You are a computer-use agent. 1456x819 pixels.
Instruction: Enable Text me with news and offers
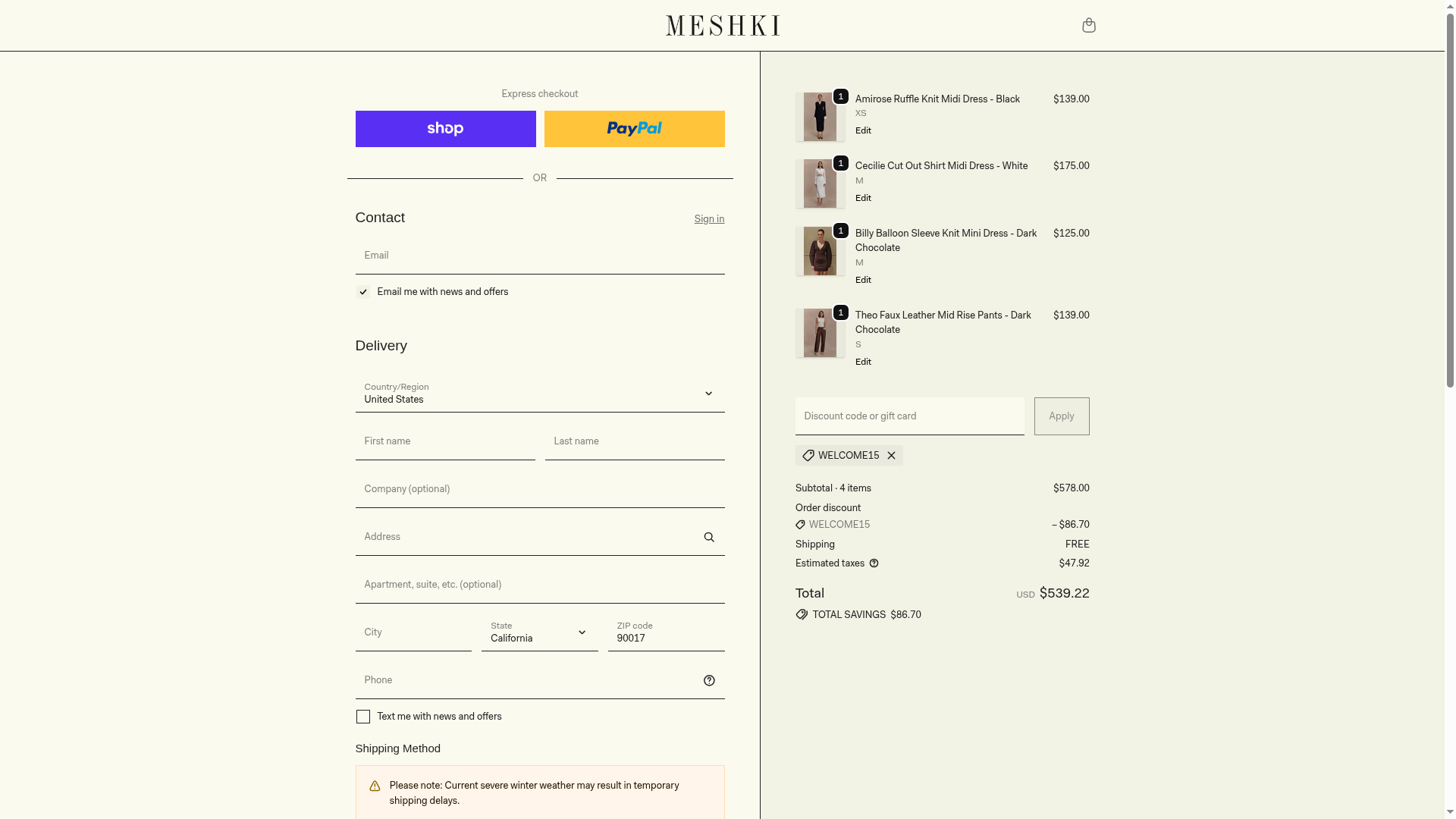[x=363, y=717]
